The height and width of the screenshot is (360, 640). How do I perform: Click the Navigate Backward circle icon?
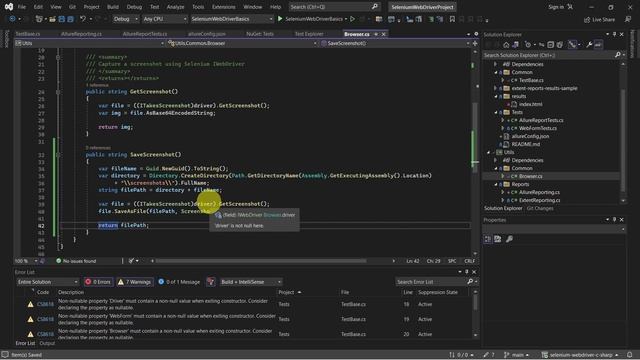12,19
